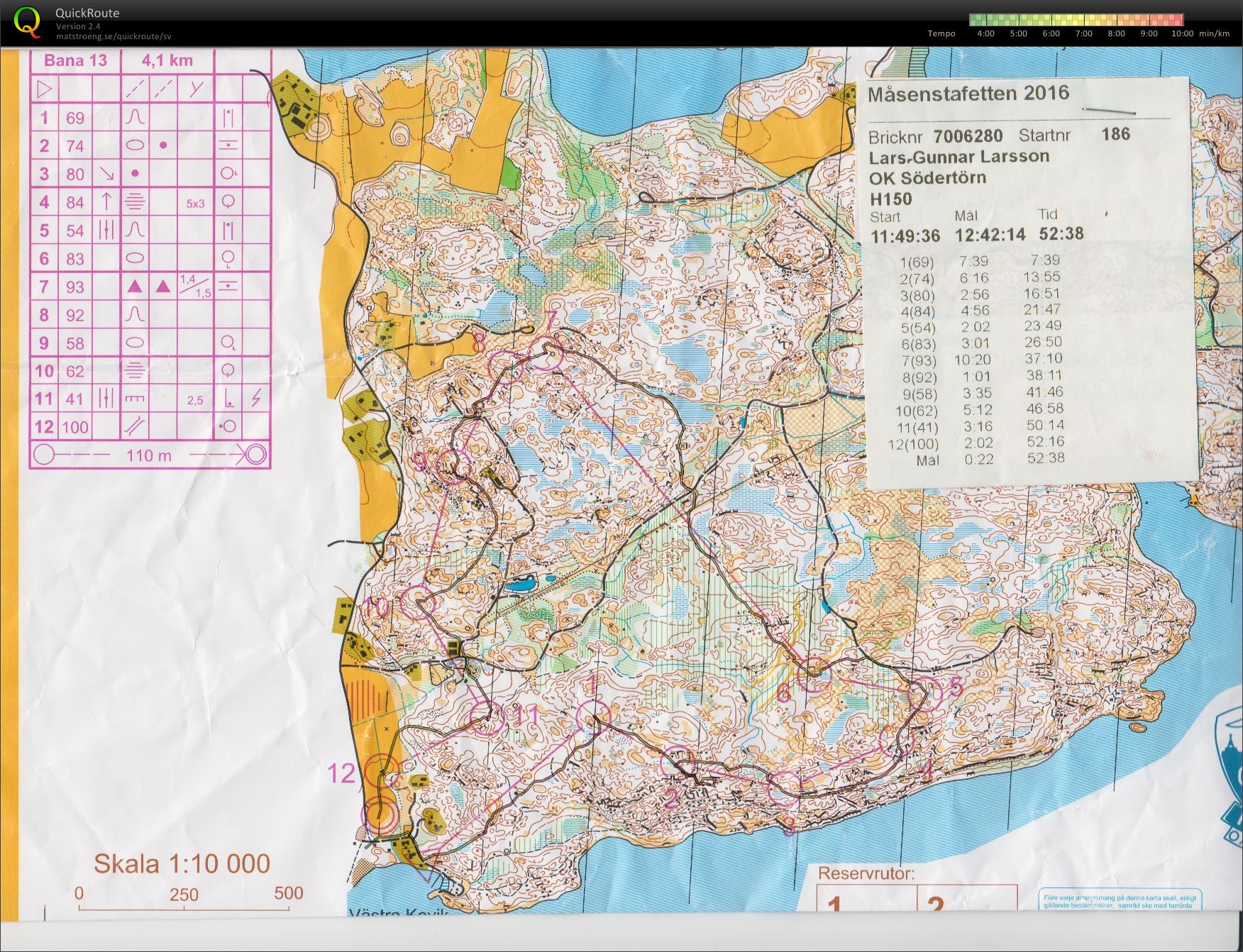This screenshot has height=952, width=1243.
Task: Click the Startnr value 186
Action: point(1115,134)
